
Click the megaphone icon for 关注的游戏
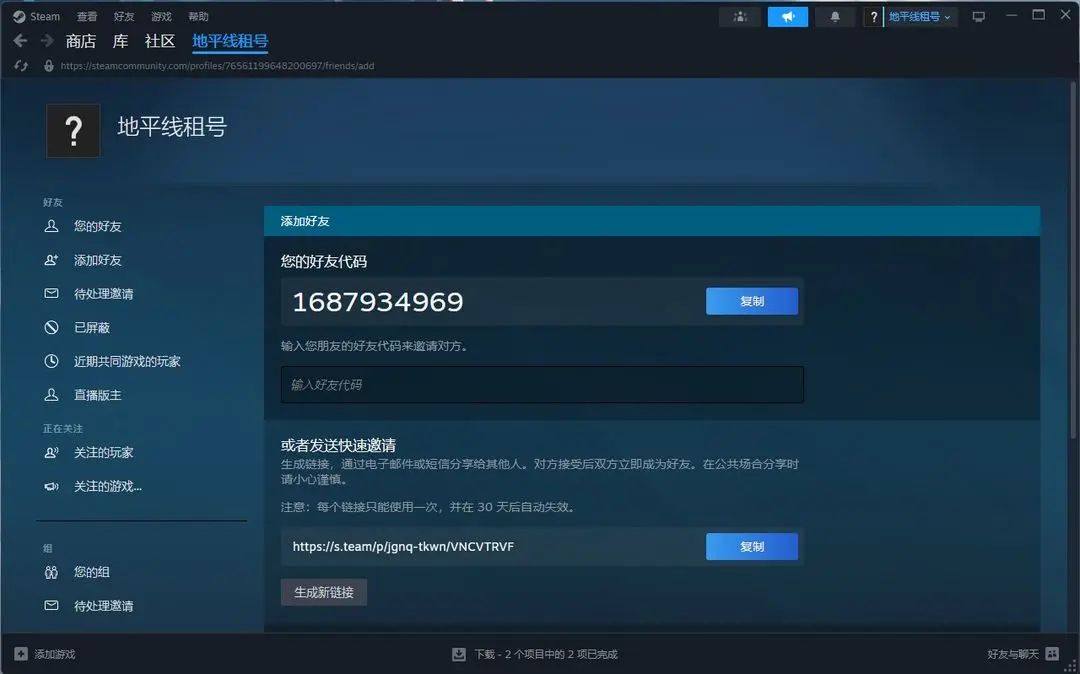point(51,486)
